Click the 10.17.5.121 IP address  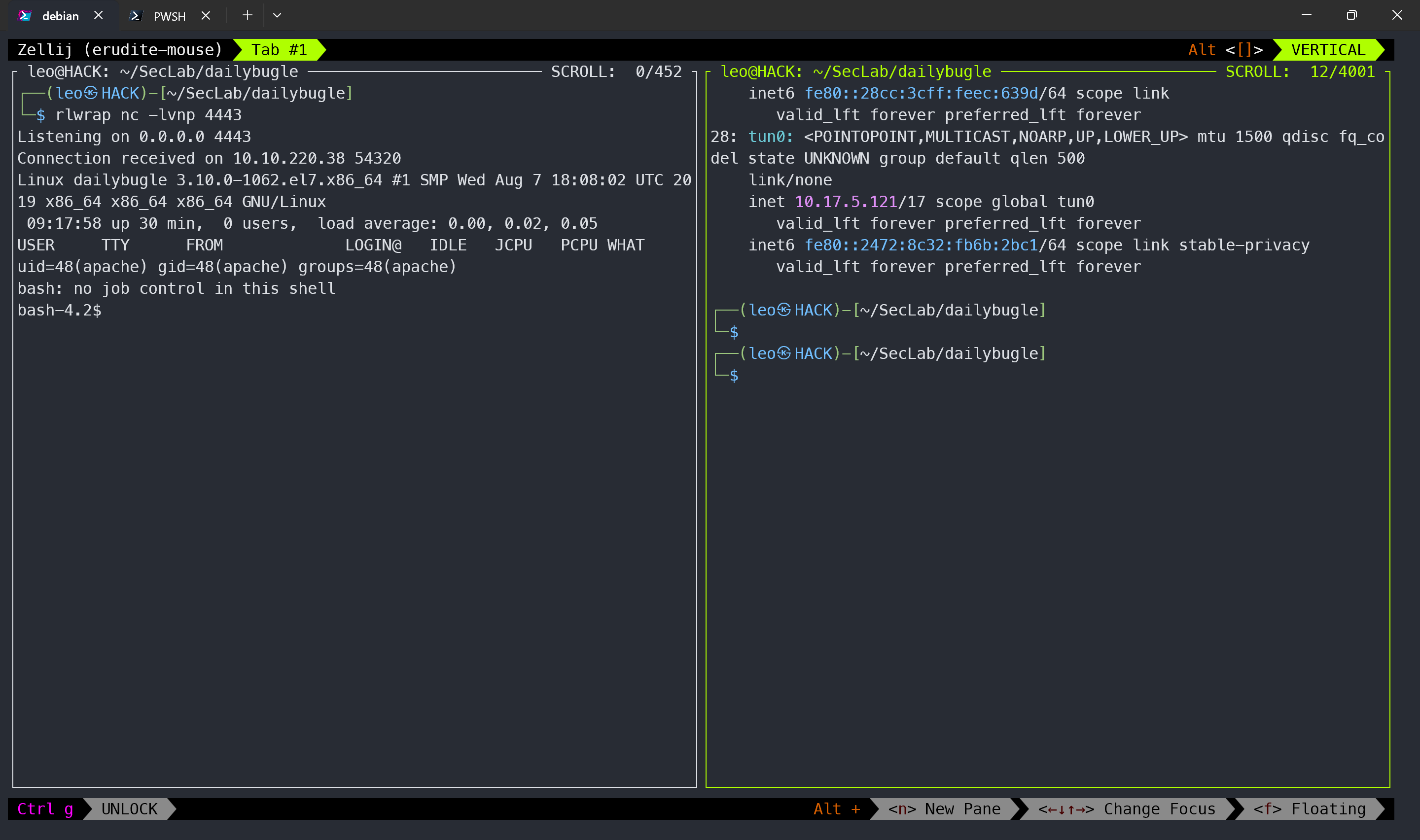(x=846, y=202)
